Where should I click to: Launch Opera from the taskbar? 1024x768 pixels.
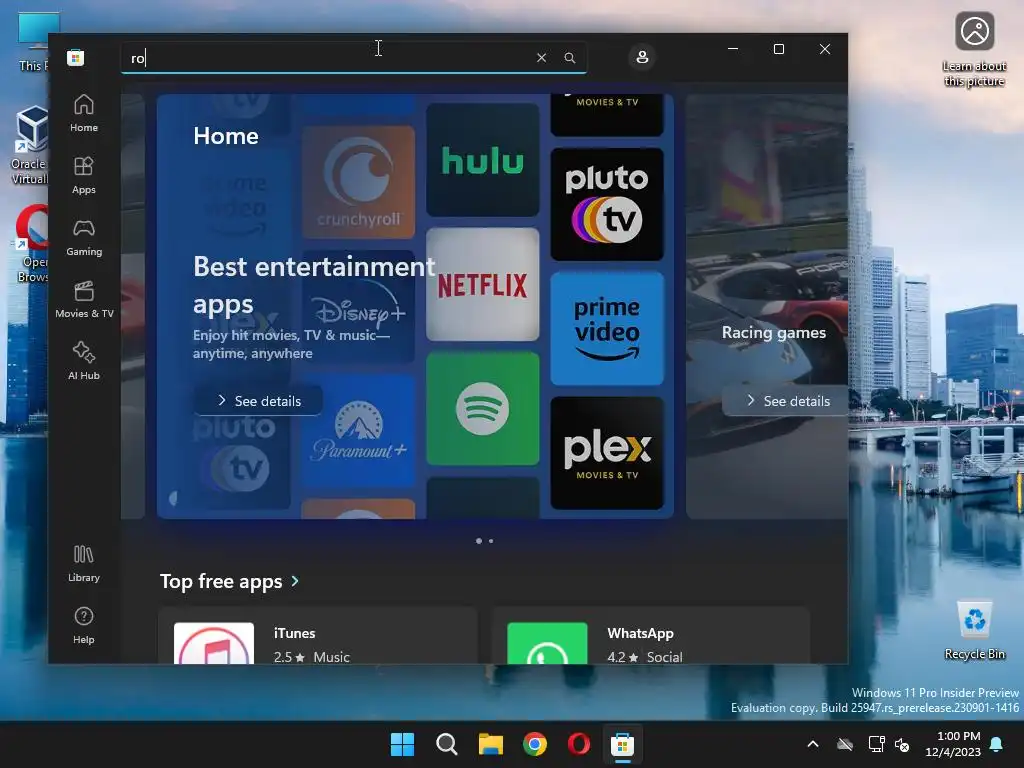point(579,744)
